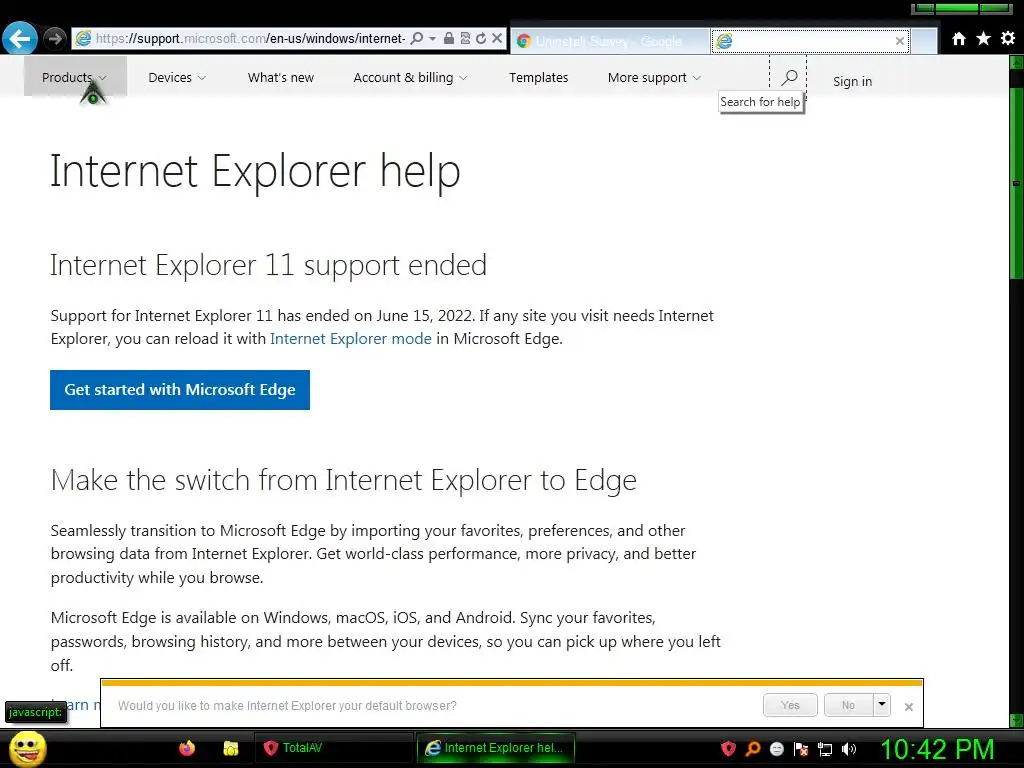Dismiss the default browser notification bar
The width and height of the screenshot is (1024, 768).
908,707
